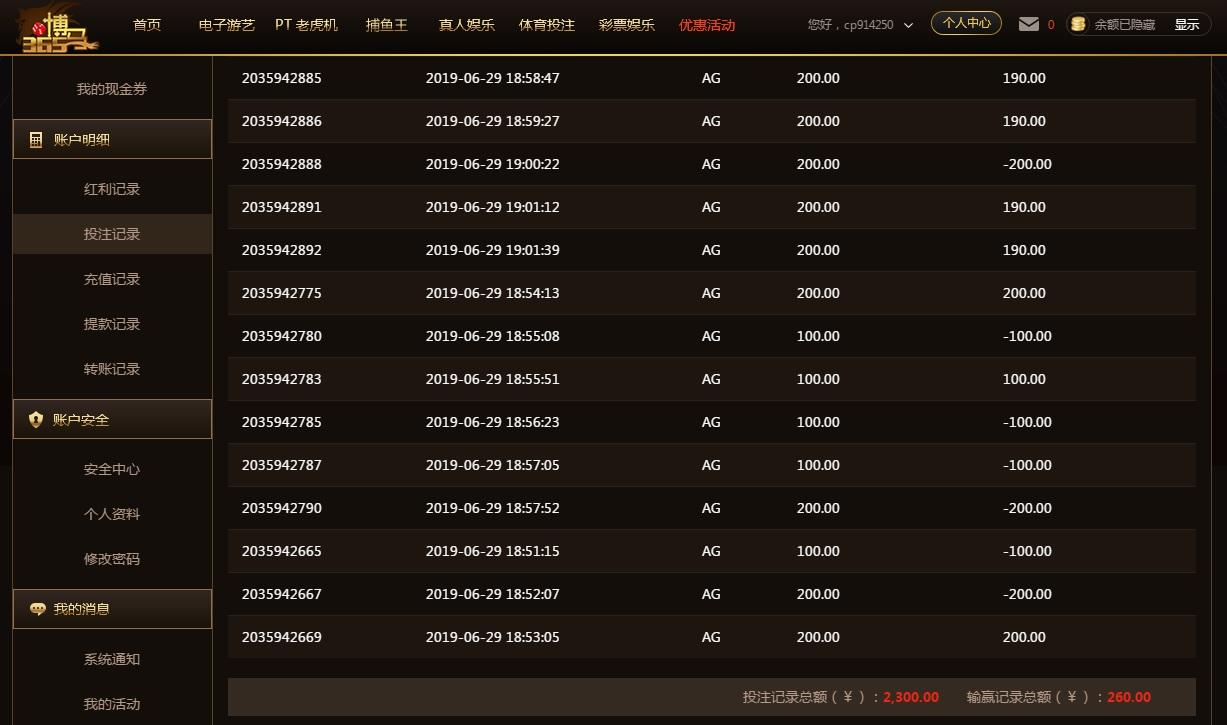Screen dimensions: 1227x725
Task: Open 电子游艺 games section
Action: [225, 24]
